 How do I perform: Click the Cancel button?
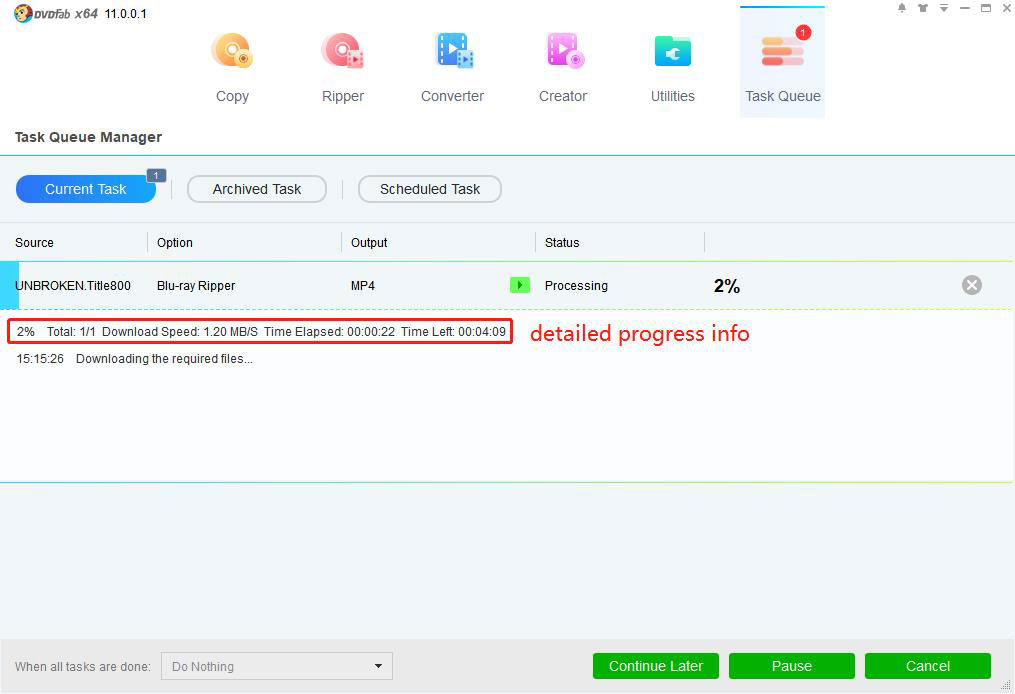[x=928, y=666]
